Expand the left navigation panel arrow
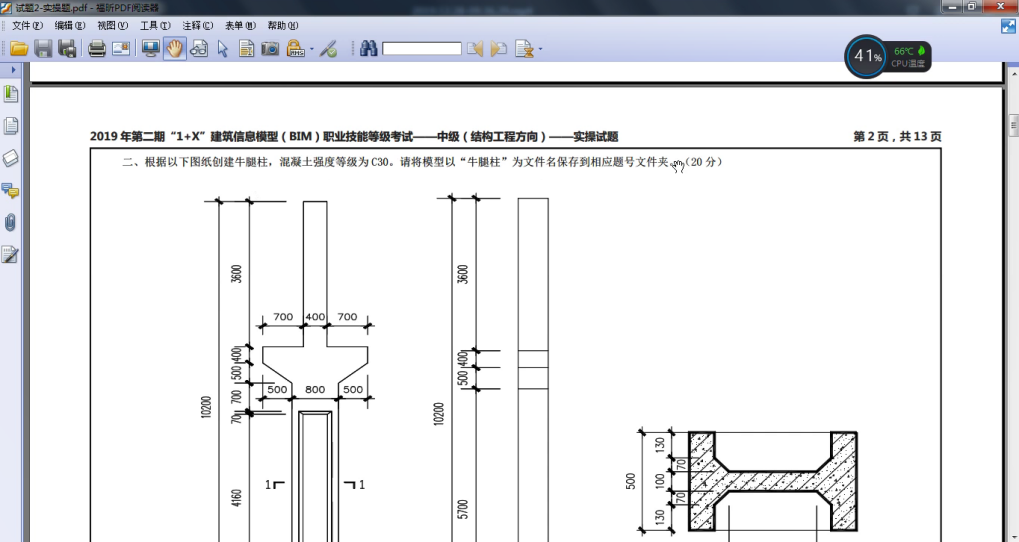Screen dimensions: 1019x542 [x=13, y=70]
